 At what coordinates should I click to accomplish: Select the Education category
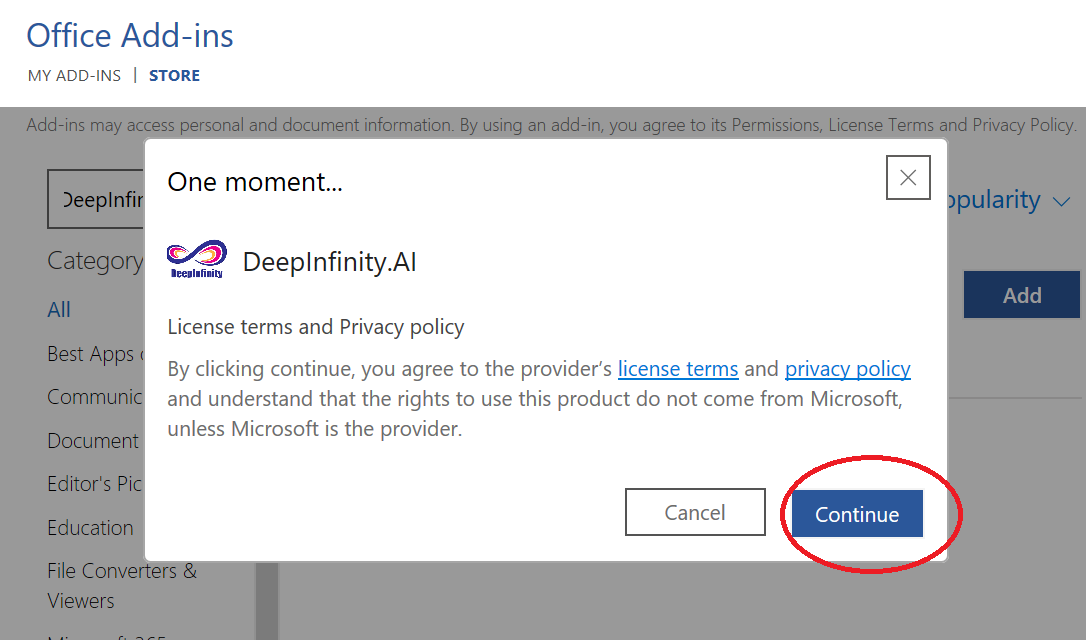[x=90, y=528]
